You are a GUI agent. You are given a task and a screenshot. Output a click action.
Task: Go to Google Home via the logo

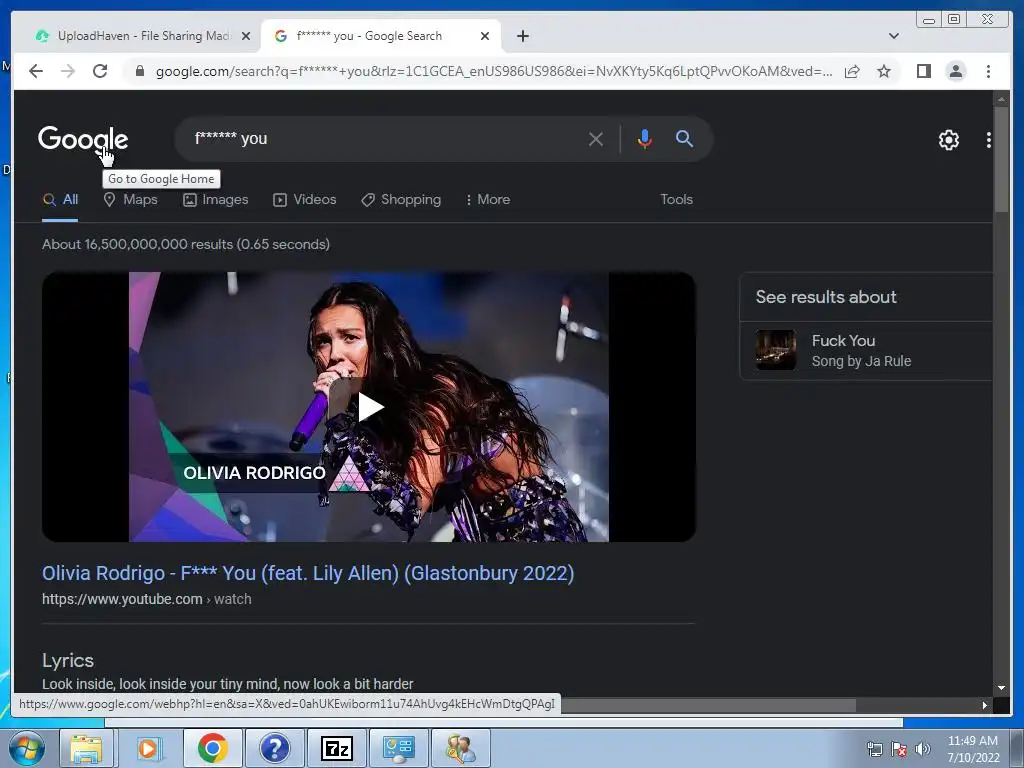pos(83,138)
